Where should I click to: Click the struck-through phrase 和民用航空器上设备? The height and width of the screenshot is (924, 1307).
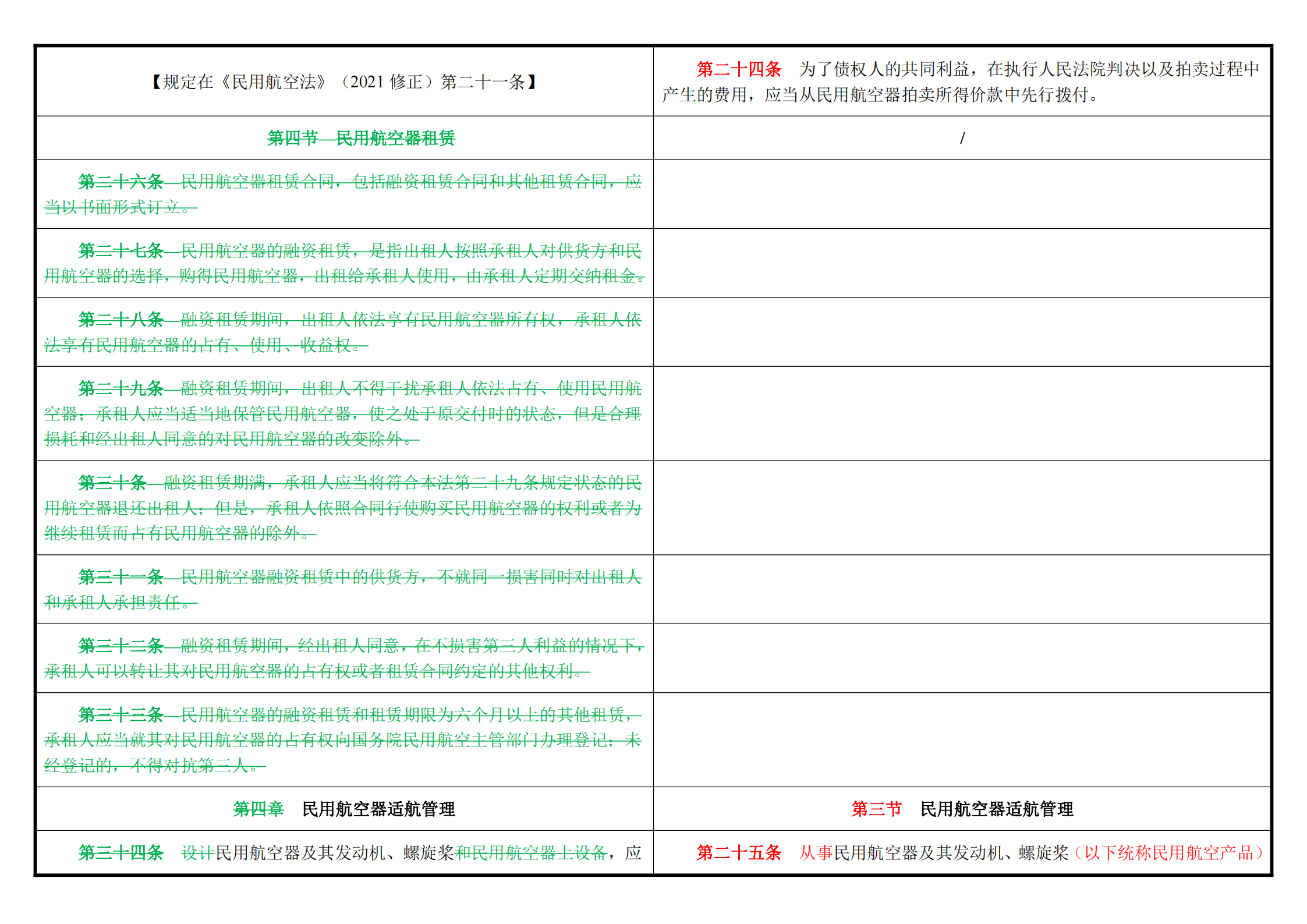tap(531, 853)
